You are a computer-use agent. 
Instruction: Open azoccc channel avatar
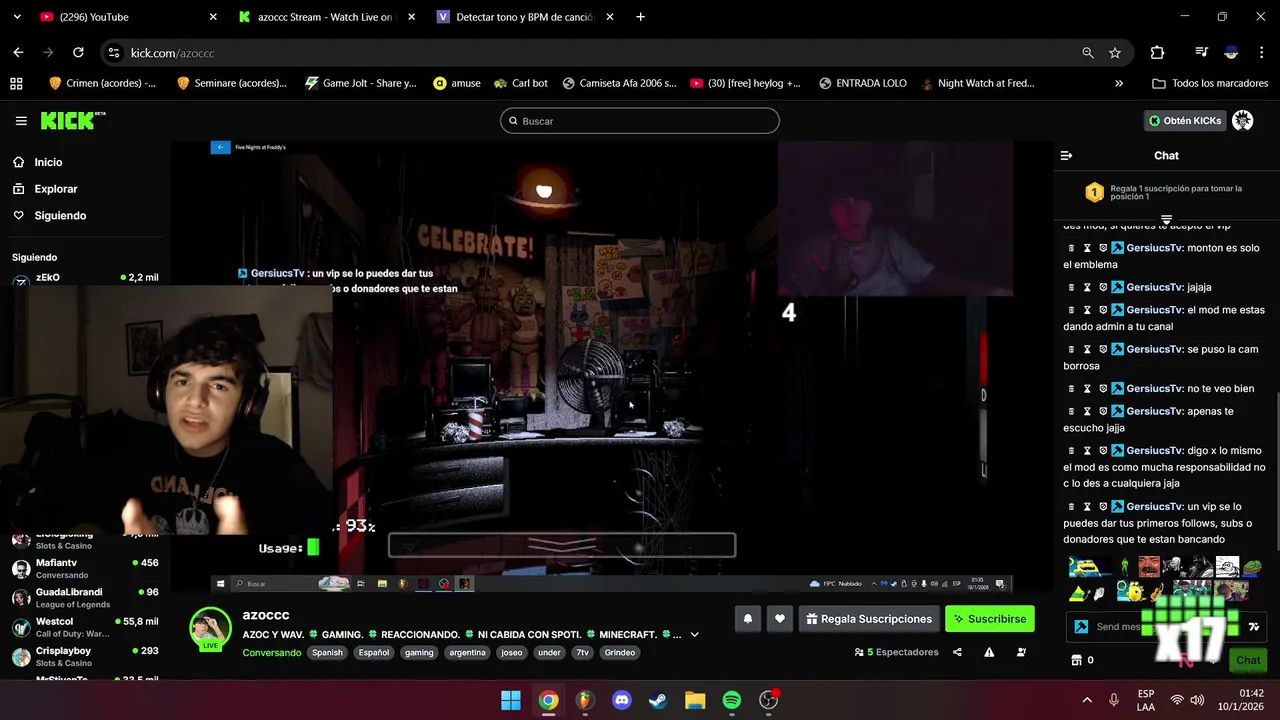click(x=211, y=629)
